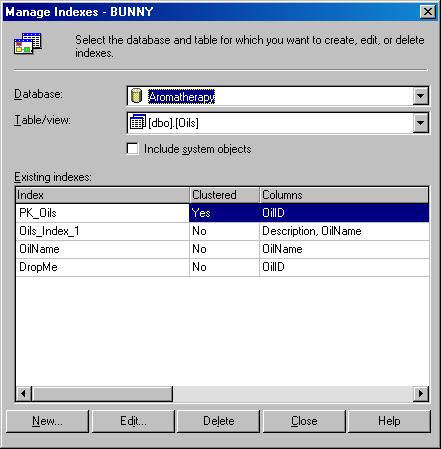The image size is (441, 449).
Task: Click New... to create an index
Action: click(47, 421)
